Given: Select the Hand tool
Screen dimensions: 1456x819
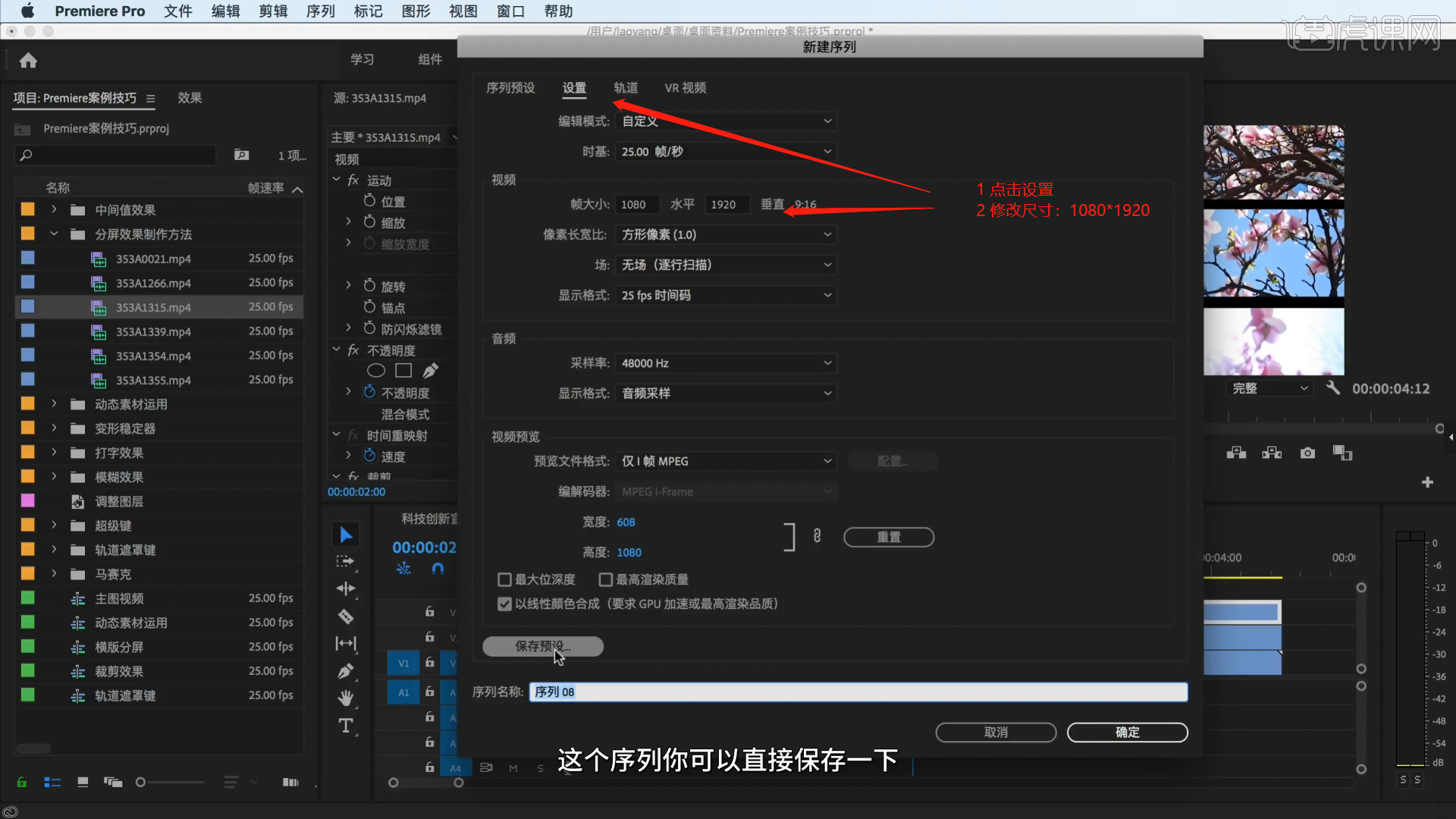Looking at the screenshot, I should [x=346, y=698].
